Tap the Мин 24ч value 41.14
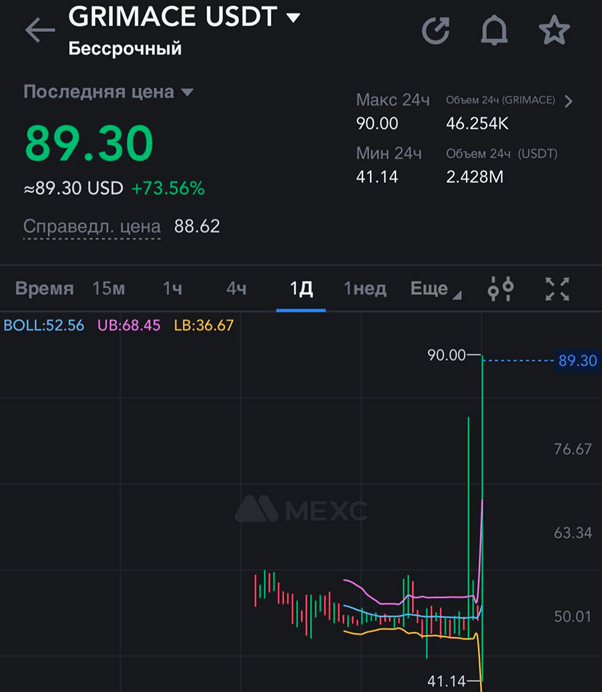The image size is (602, 692). point(377,177)
